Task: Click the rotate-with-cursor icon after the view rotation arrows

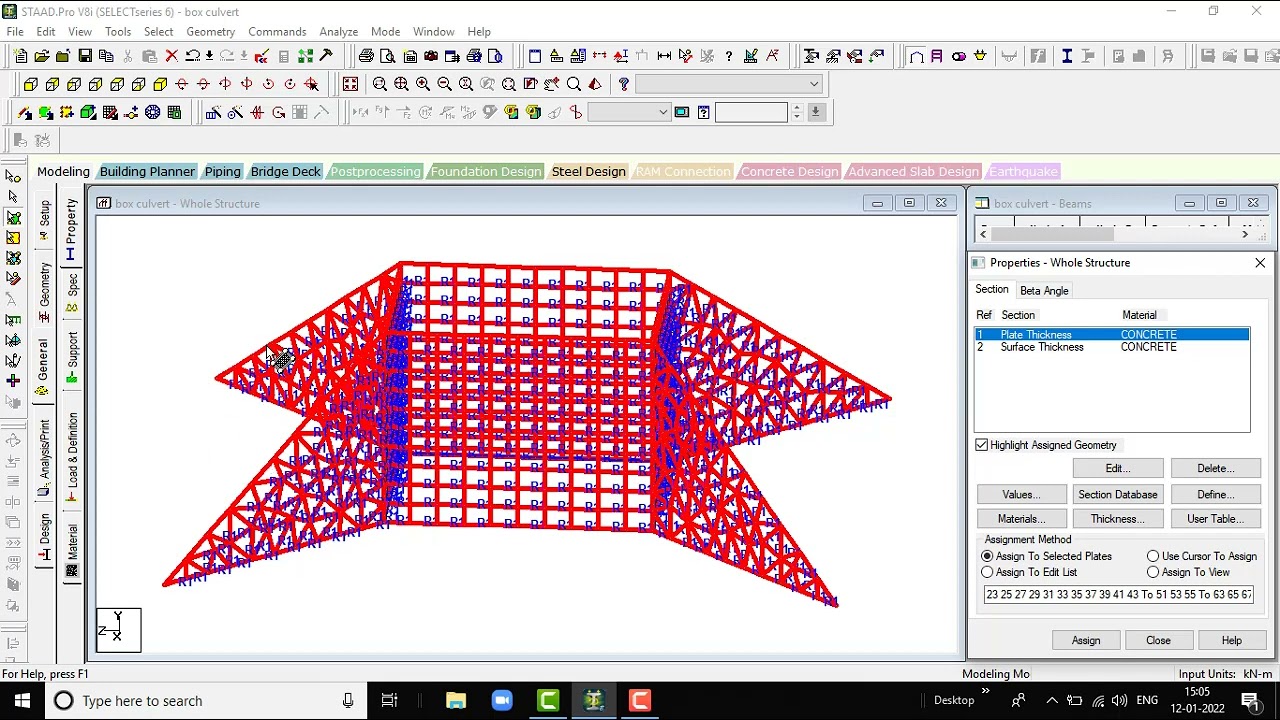Action: coord(311,84)
